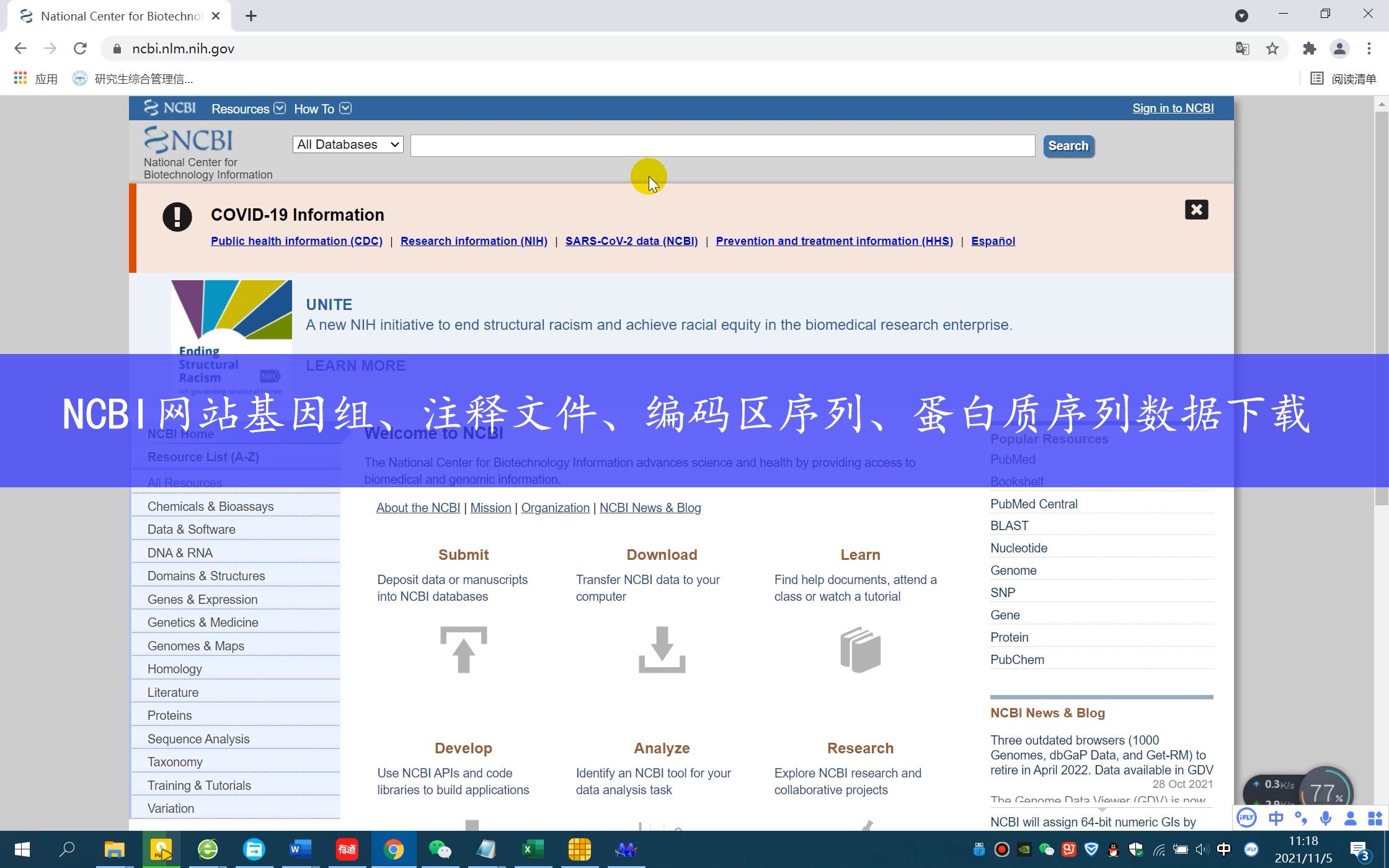1389x868 pixels.
Task: Close the NCBI browser tab
Action: 216,16
